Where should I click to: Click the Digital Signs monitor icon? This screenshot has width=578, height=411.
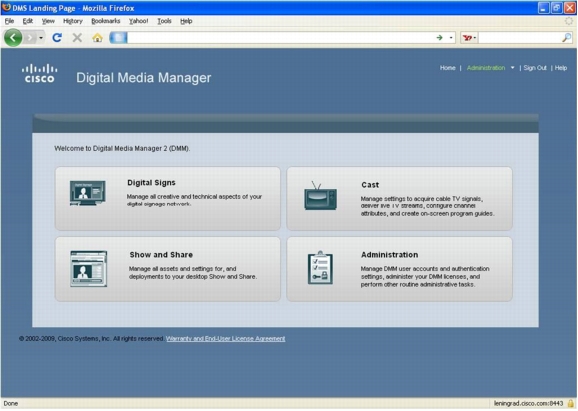[87, 193]
